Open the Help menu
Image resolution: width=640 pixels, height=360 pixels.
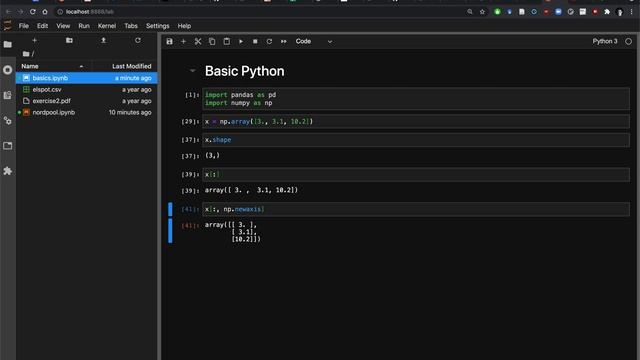pyautogui.click(x=184, y=26)
